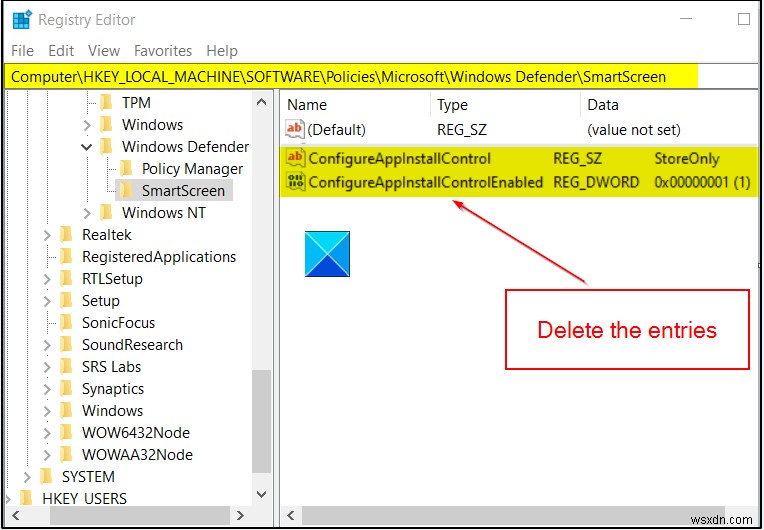Image resolution: width=764 pixels, height=530 pixels.
Task: Minimize the Registry Editor window
Action: point(686,19)
